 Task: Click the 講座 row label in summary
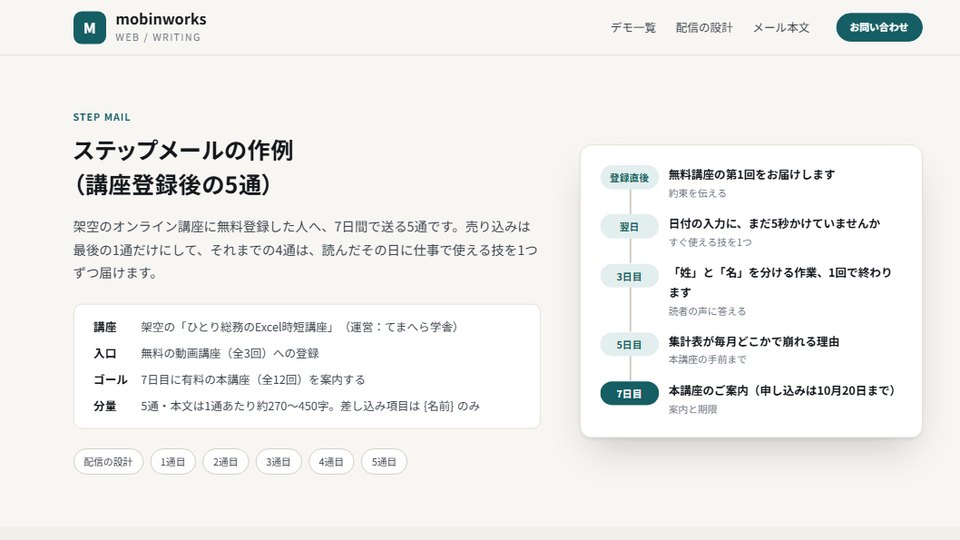(x=105, y=327)
